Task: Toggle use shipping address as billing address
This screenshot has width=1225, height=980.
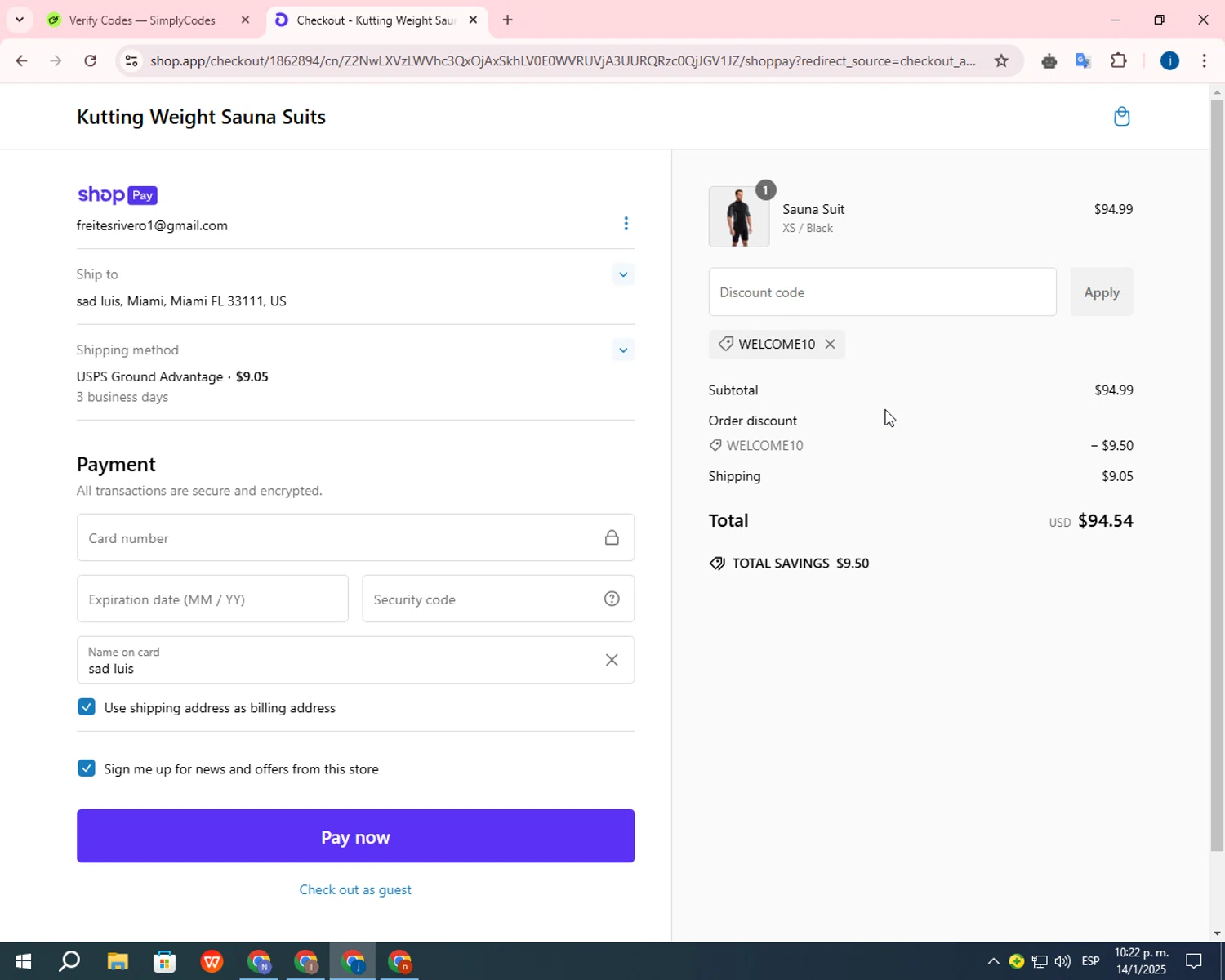Action: [x=87, y=708]
